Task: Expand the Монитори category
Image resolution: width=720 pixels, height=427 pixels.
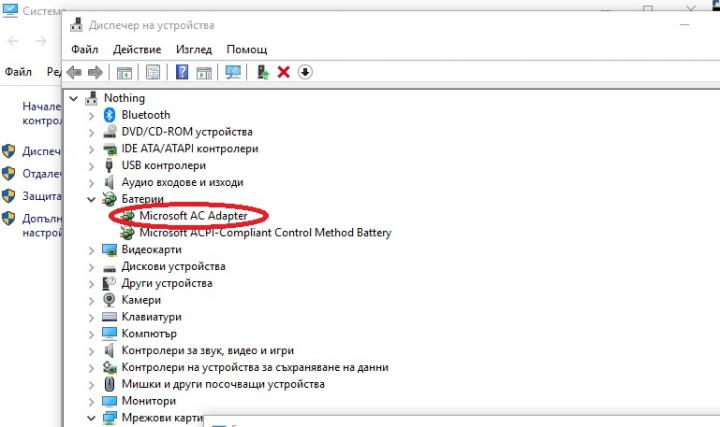Action: click(91, 401)
